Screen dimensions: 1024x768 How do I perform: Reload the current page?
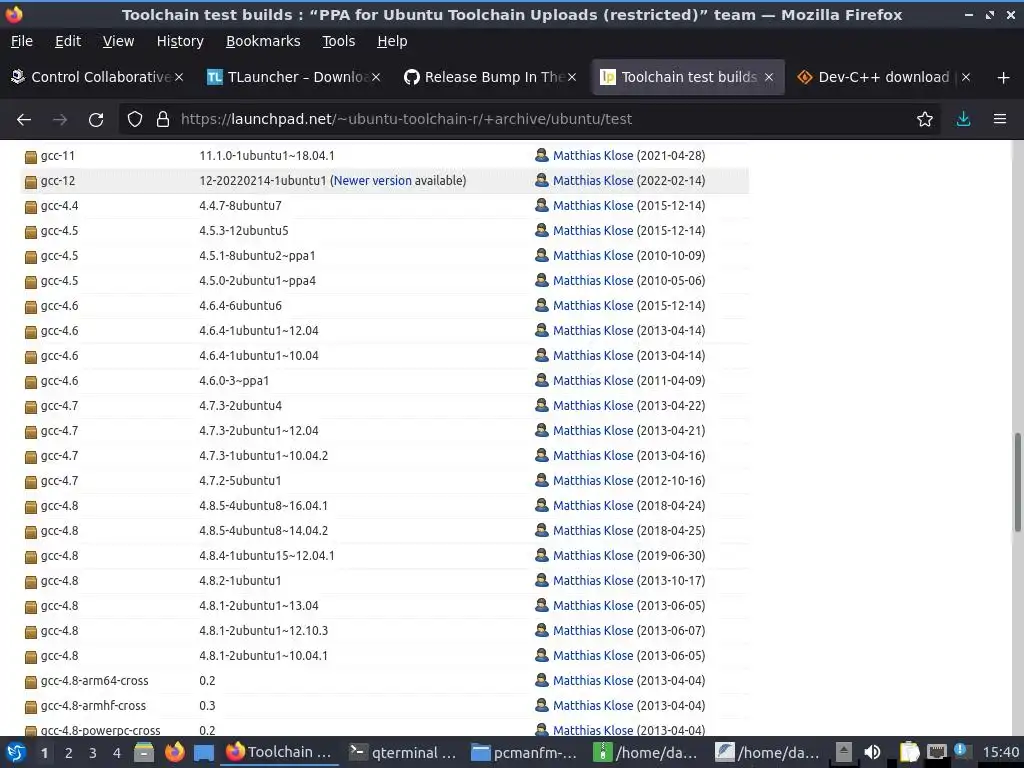96,120
